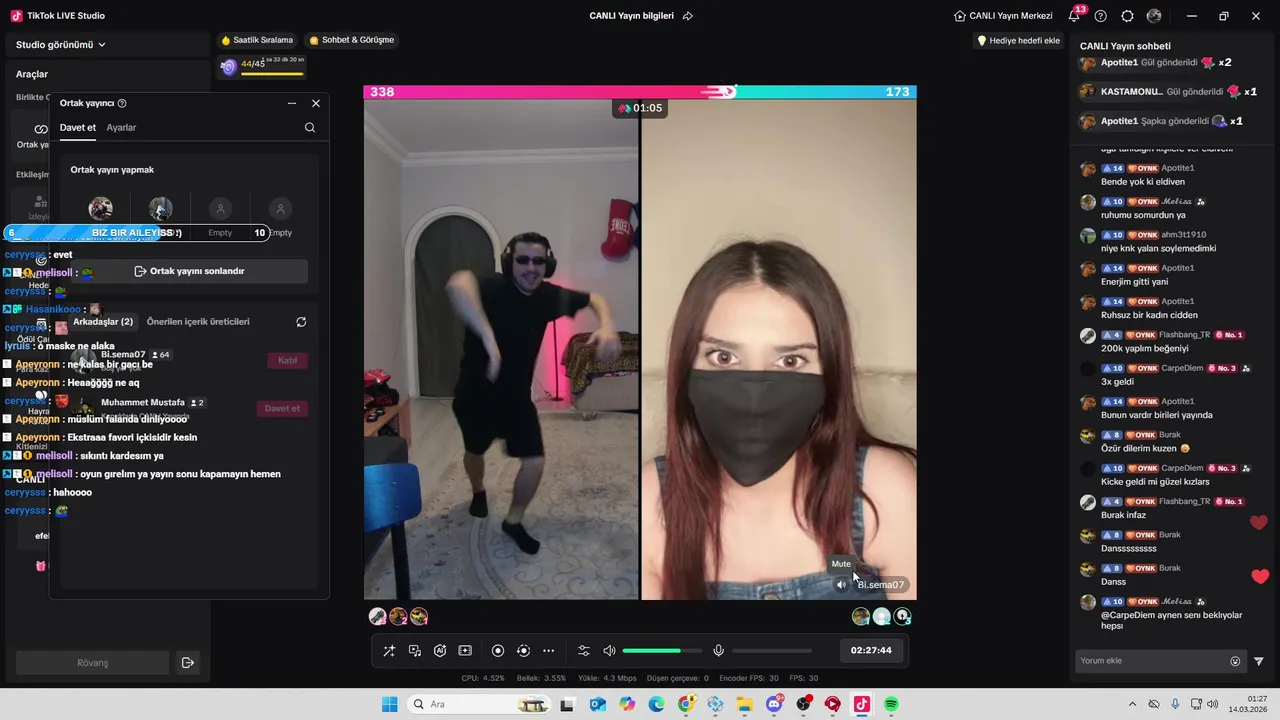Click the exit icon beside Rövanş
Screen dimensions: 1280x720
[187, 663]
